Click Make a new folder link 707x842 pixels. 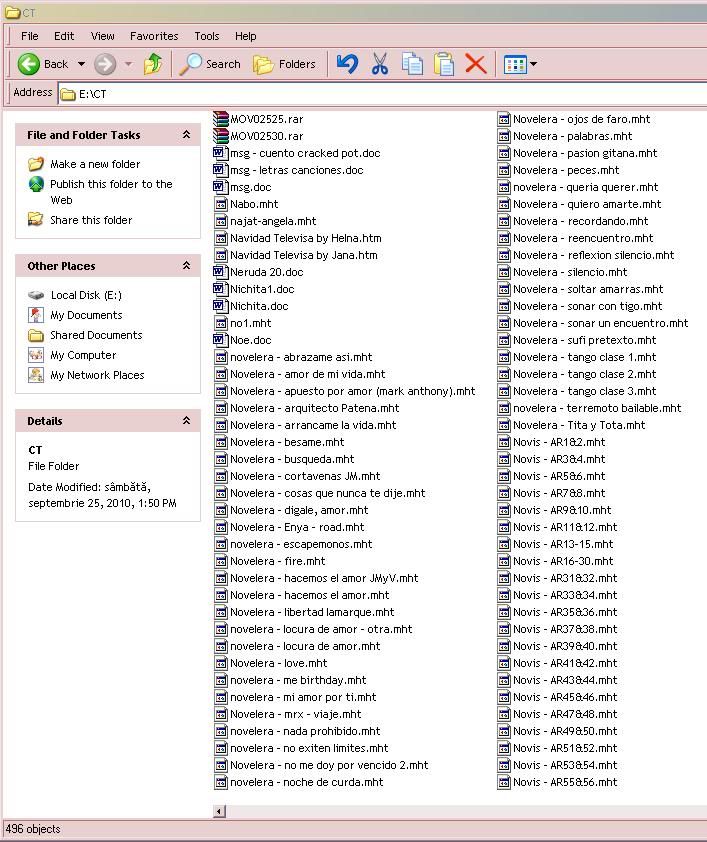[95, 164]
